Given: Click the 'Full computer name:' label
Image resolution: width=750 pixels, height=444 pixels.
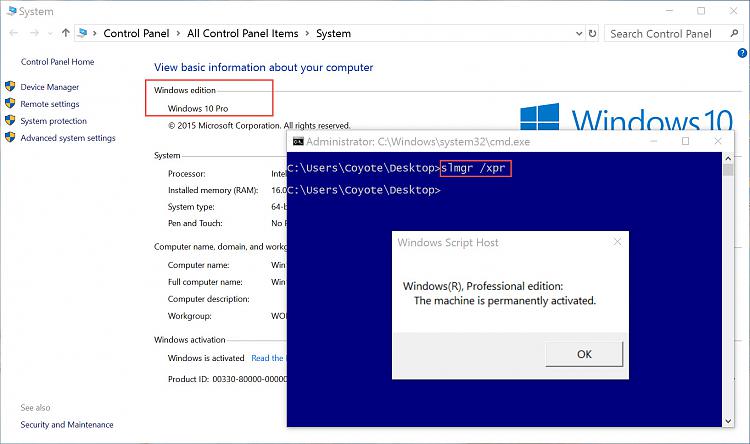Looking at the screenshot, I should point(205,282).
